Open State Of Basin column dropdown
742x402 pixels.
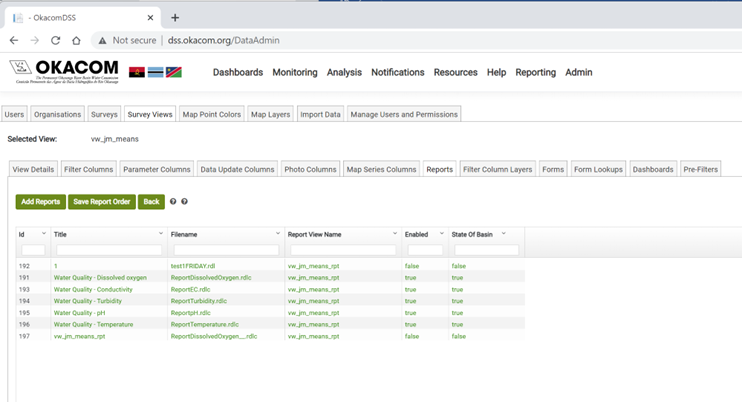pos(504,234)
